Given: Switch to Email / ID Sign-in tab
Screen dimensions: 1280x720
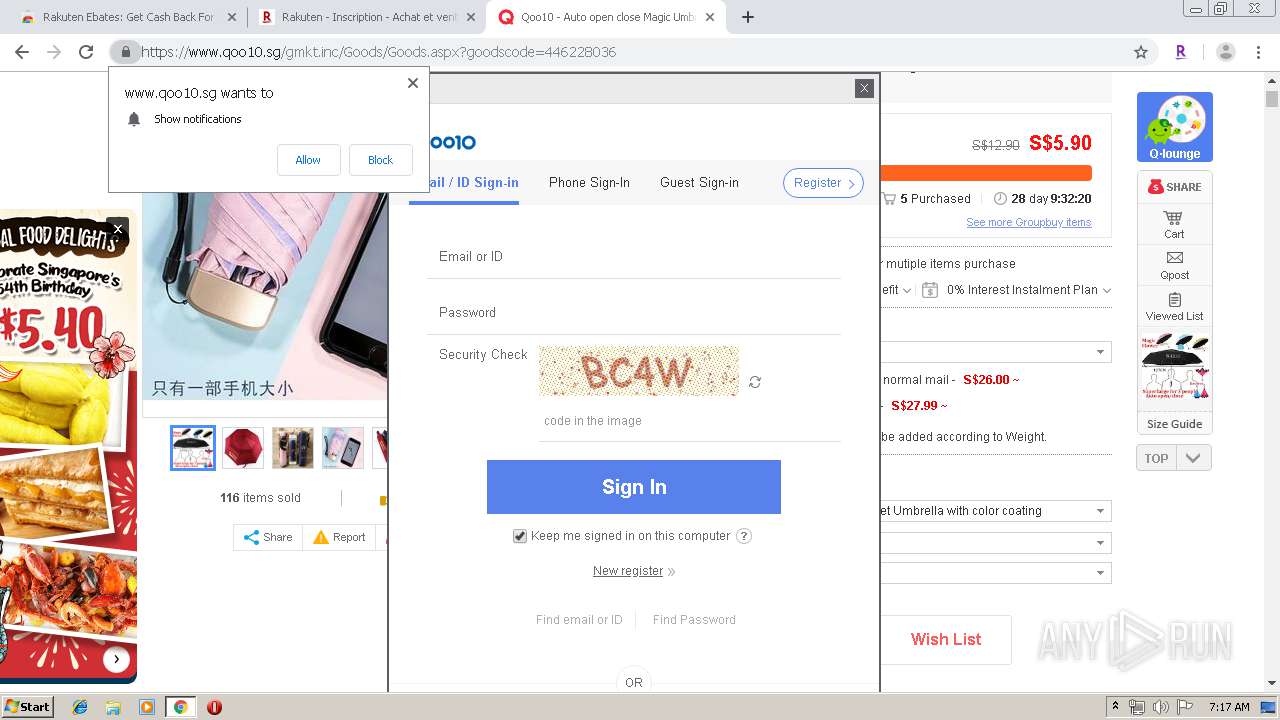Looking at the screenshot, I should pos(466,183).
